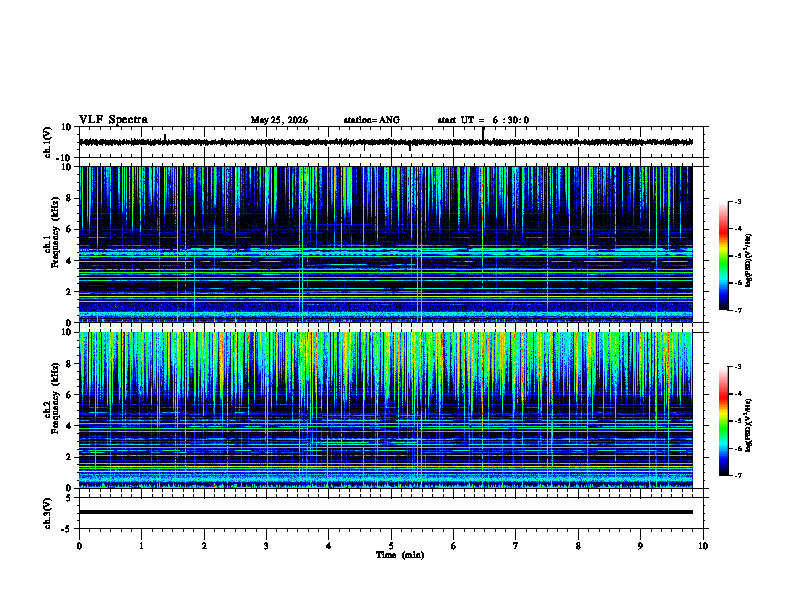Click the ch.1 waveform spike near 6.5 minutes
This screenshot has height=612, width=792.
coord(483,134)
